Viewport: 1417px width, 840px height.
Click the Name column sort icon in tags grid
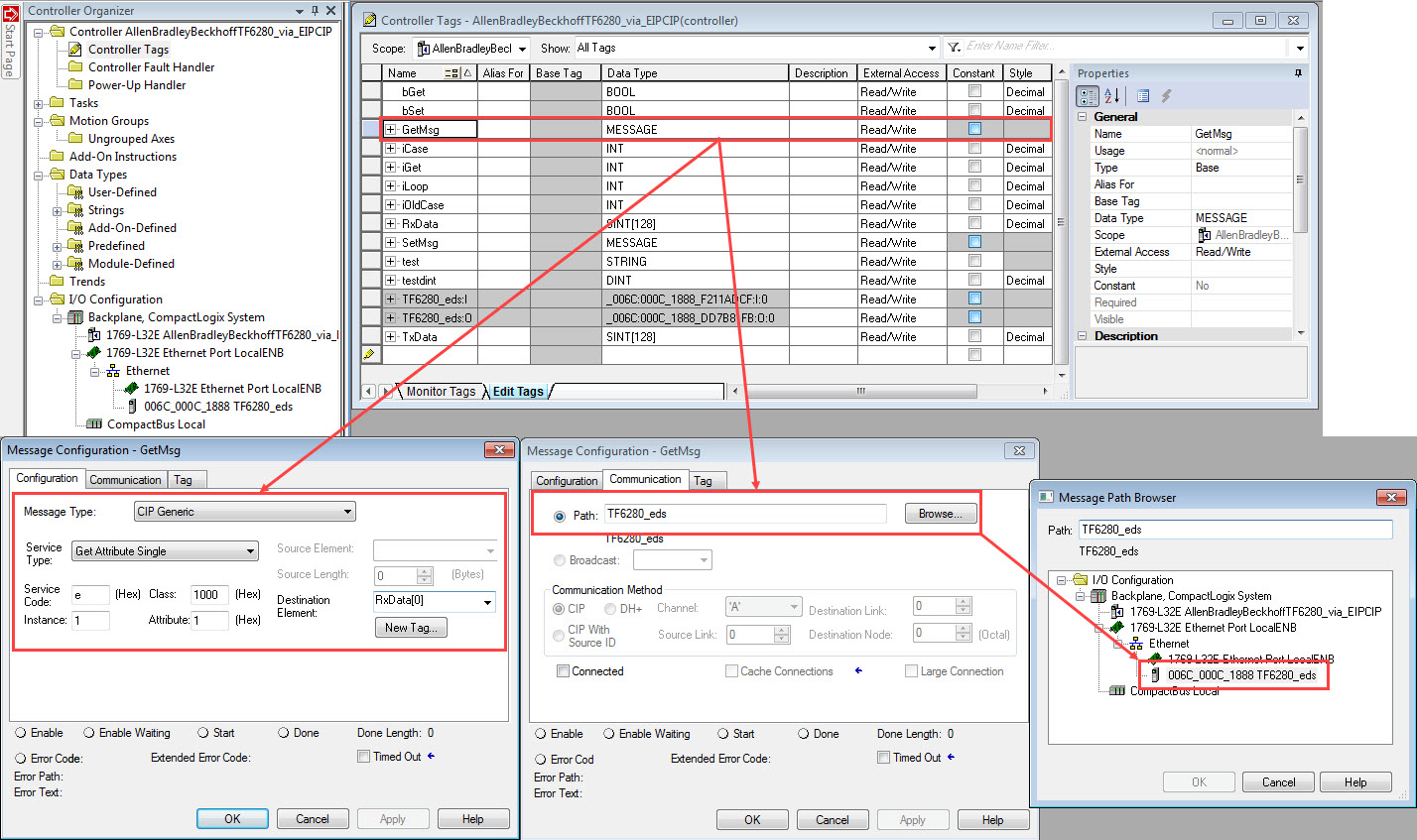click(451, 73)
